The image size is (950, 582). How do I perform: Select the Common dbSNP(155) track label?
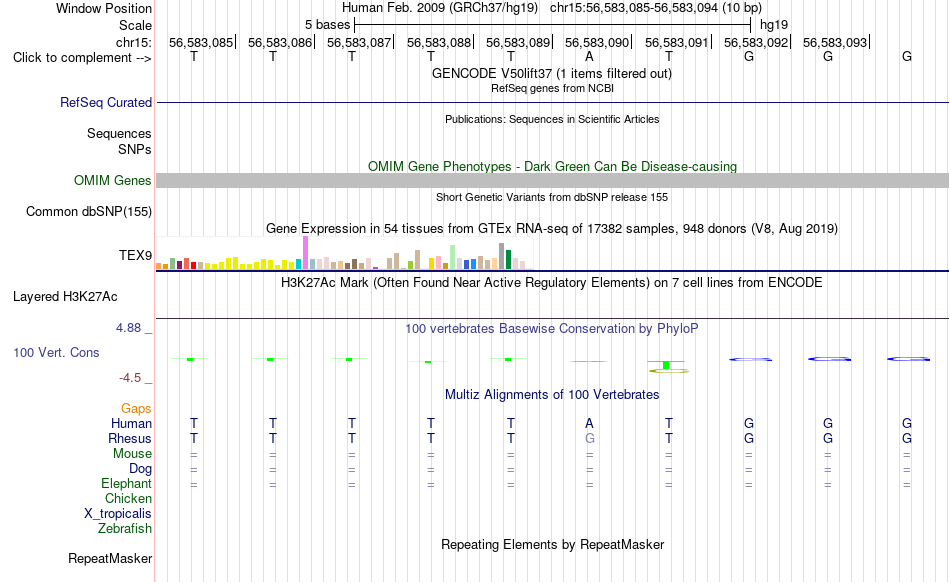pyautogui.click(x=88, y=211)
